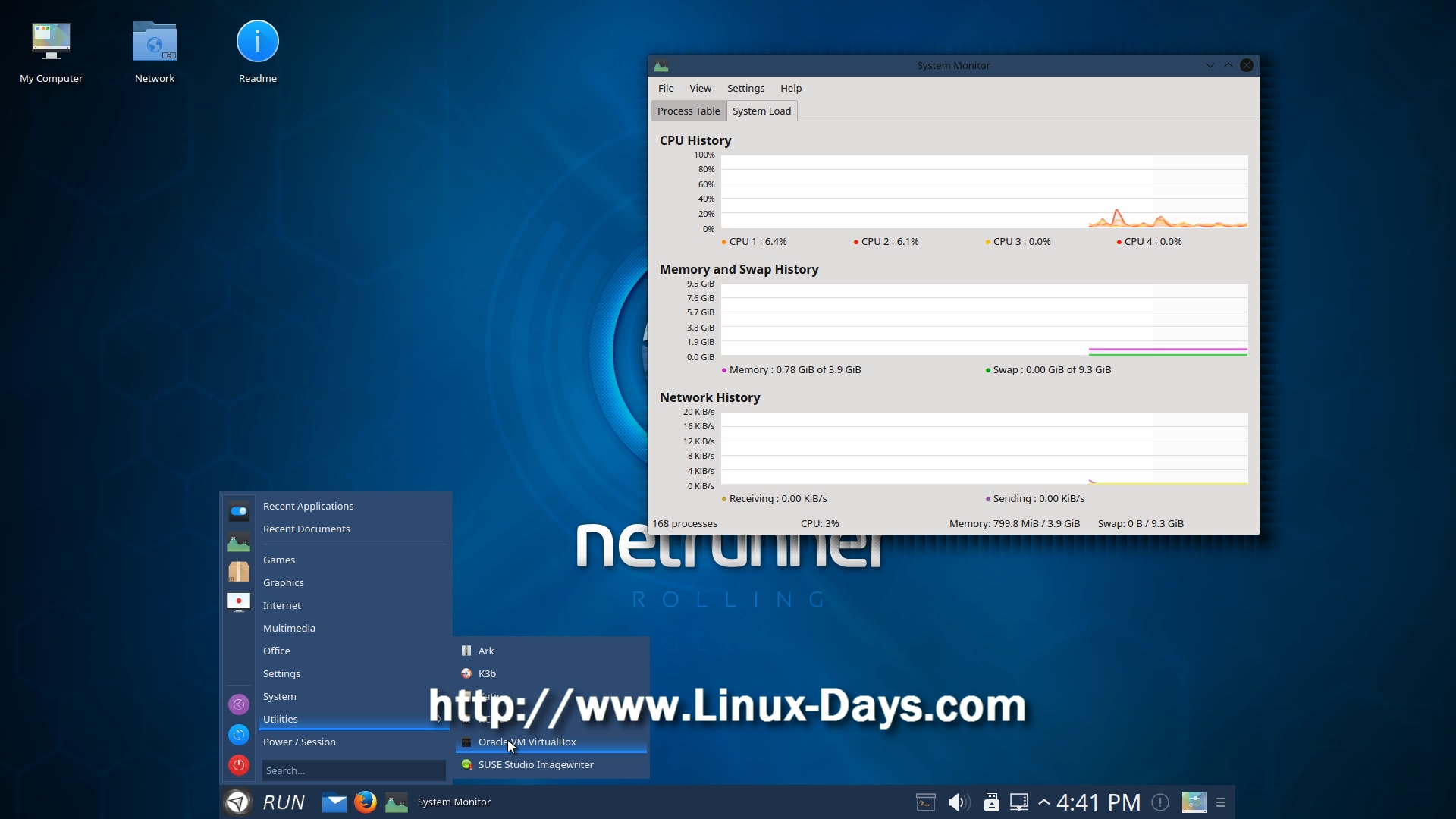Viewport: 1456px width, 819px height.
Task: Click the wired network tray icon
Action: [x=1019, y=802]
